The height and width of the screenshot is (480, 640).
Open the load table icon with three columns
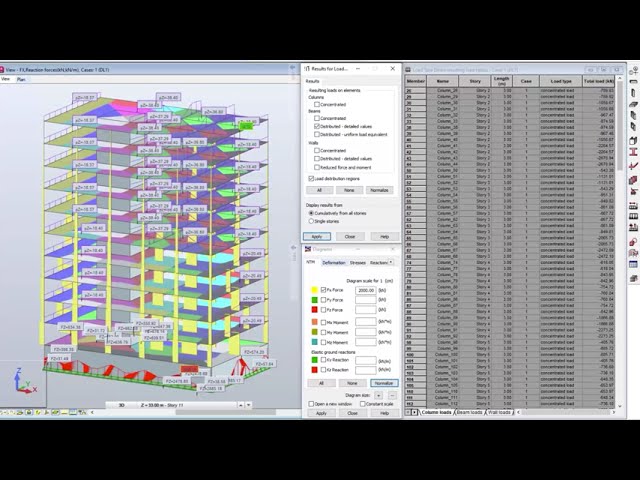633,216
